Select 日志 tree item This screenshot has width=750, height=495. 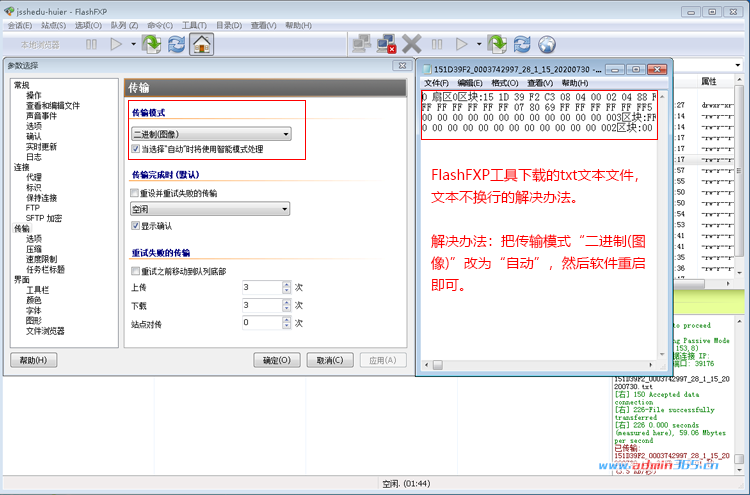[x=33, y=157]
